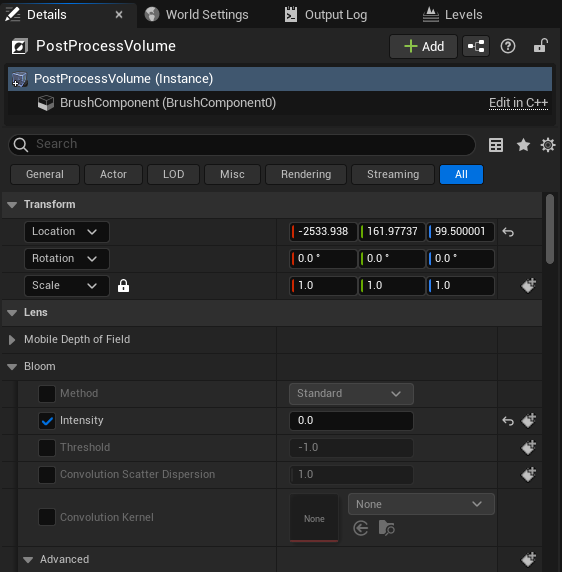Toggle the details panel lock icon

(540, 46)
